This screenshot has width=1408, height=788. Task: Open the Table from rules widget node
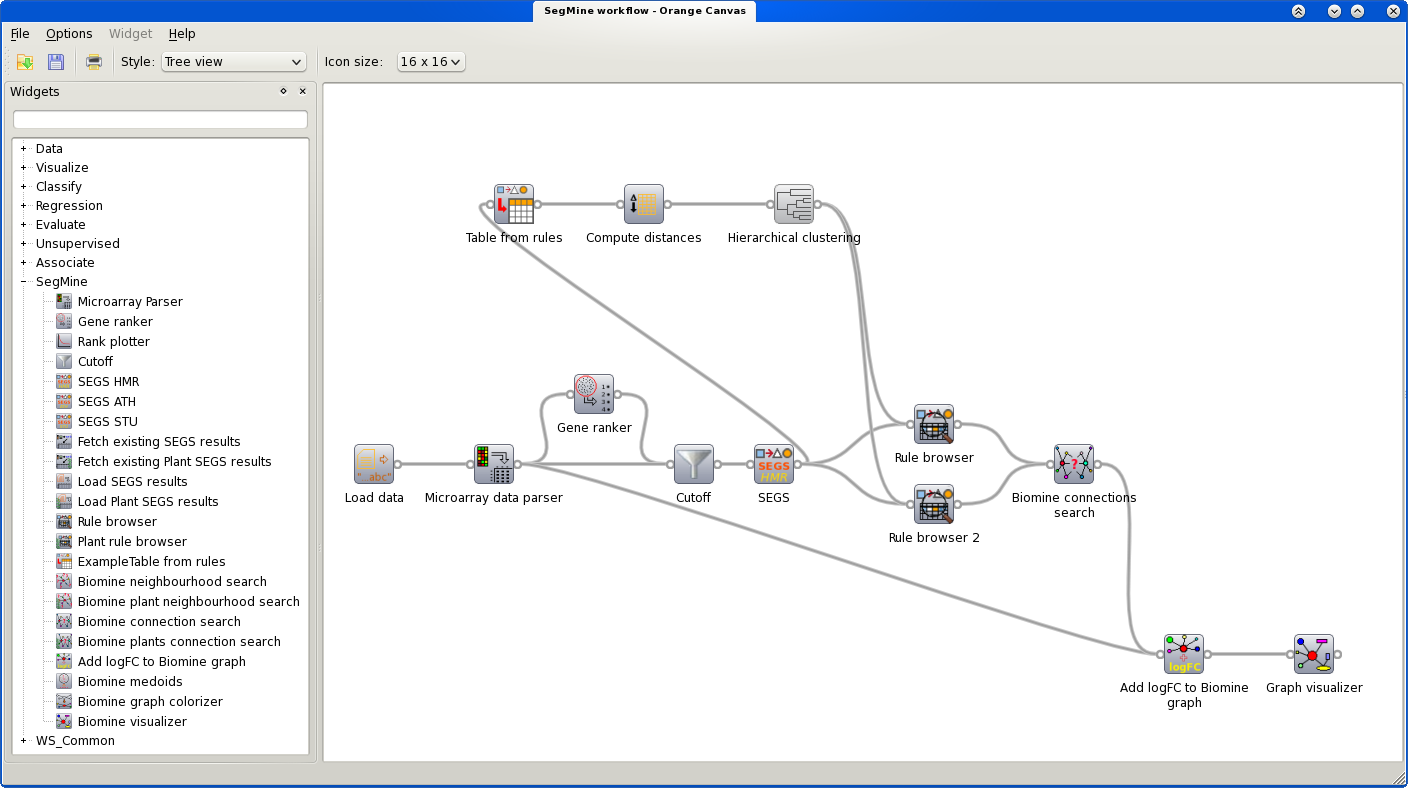point(514,204)
